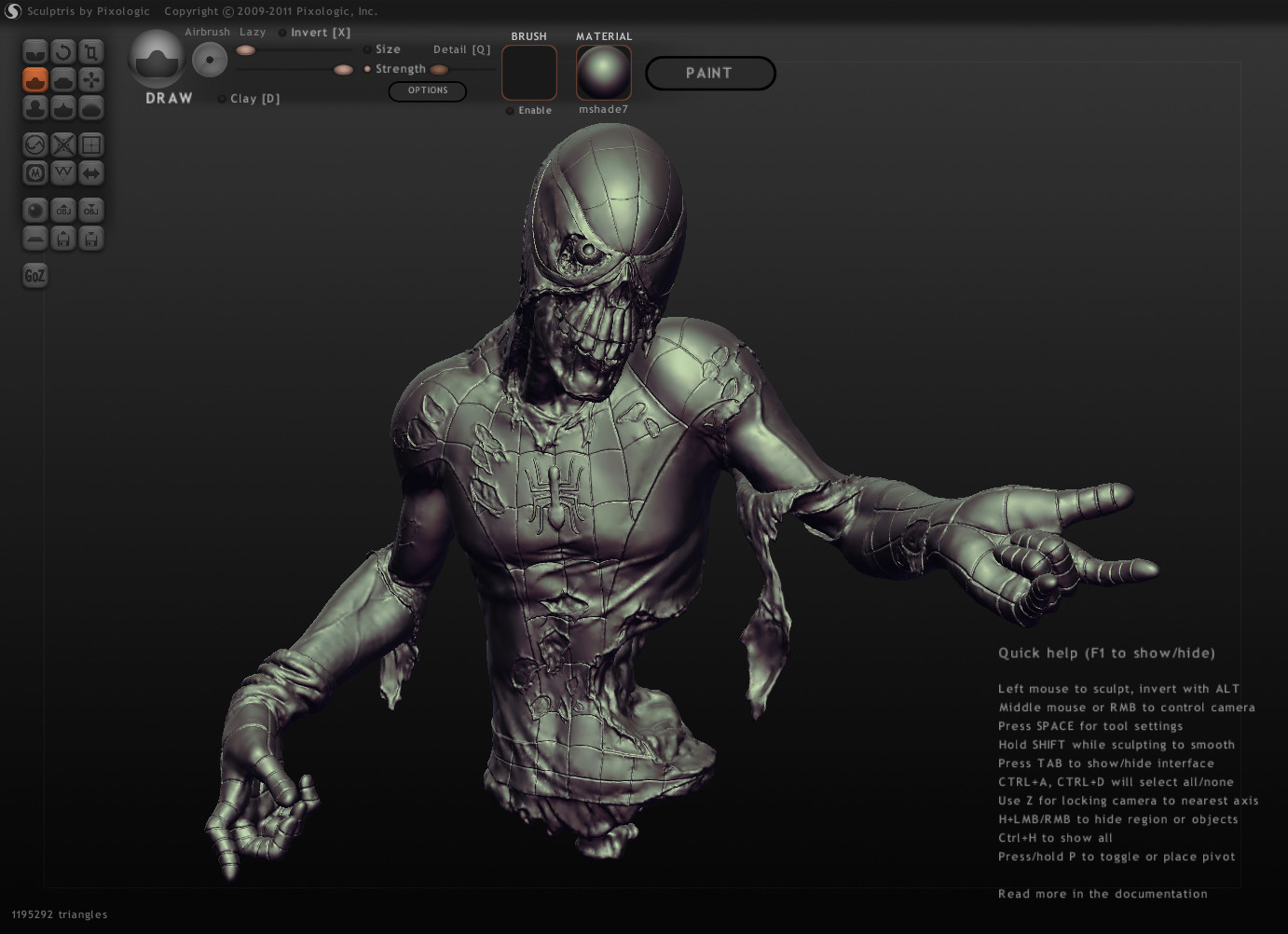
Task: Click the 'mshade7' material name
Action: coord(604,109)
